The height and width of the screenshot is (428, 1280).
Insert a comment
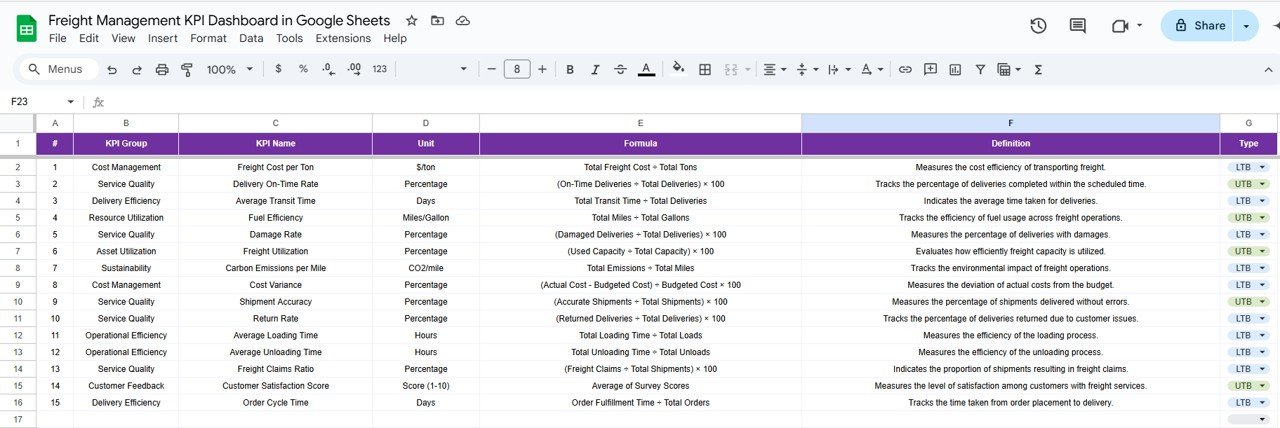coord(930,69)
